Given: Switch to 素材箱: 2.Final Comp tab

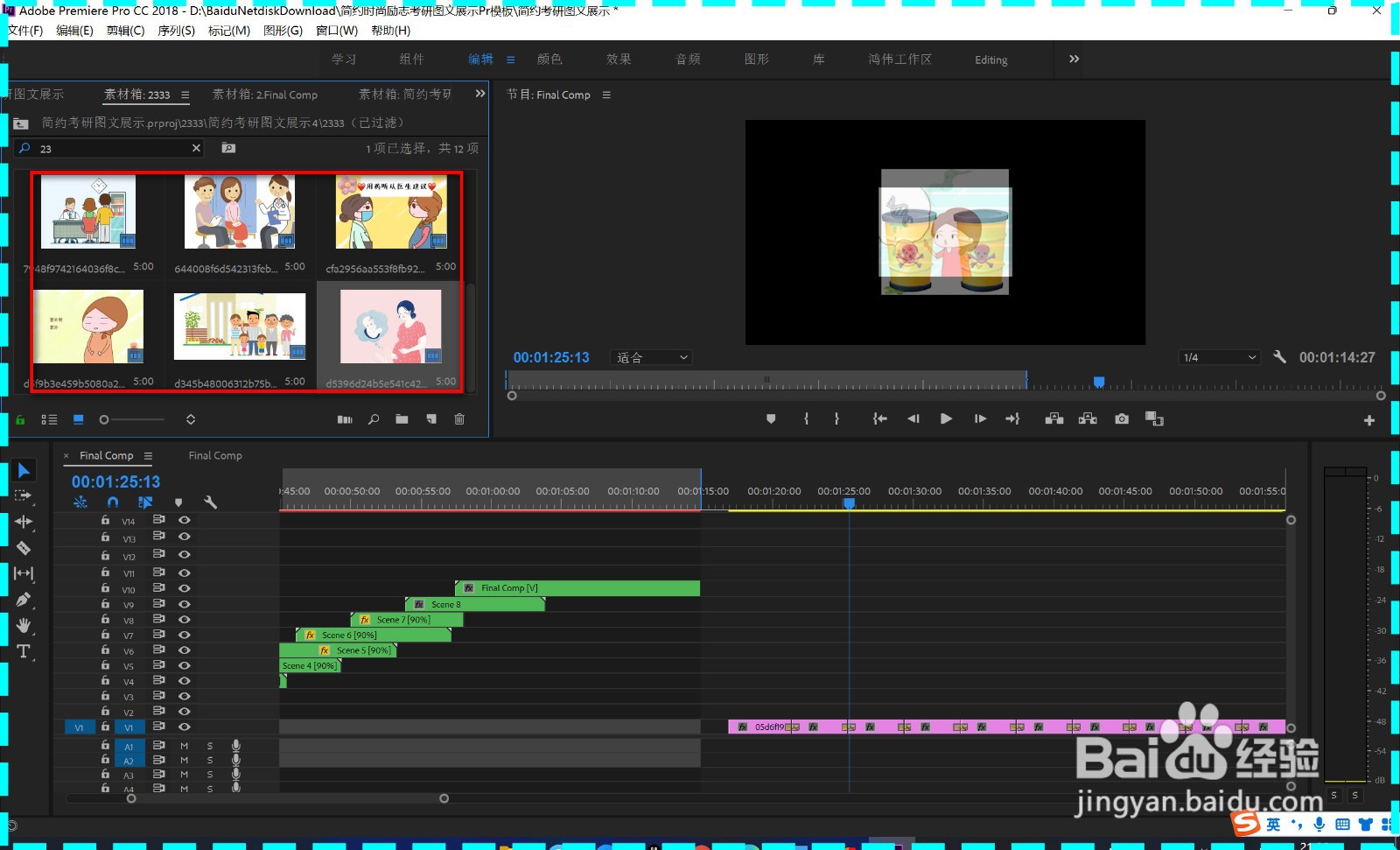Looking at the screenshot, I should 265,95.
